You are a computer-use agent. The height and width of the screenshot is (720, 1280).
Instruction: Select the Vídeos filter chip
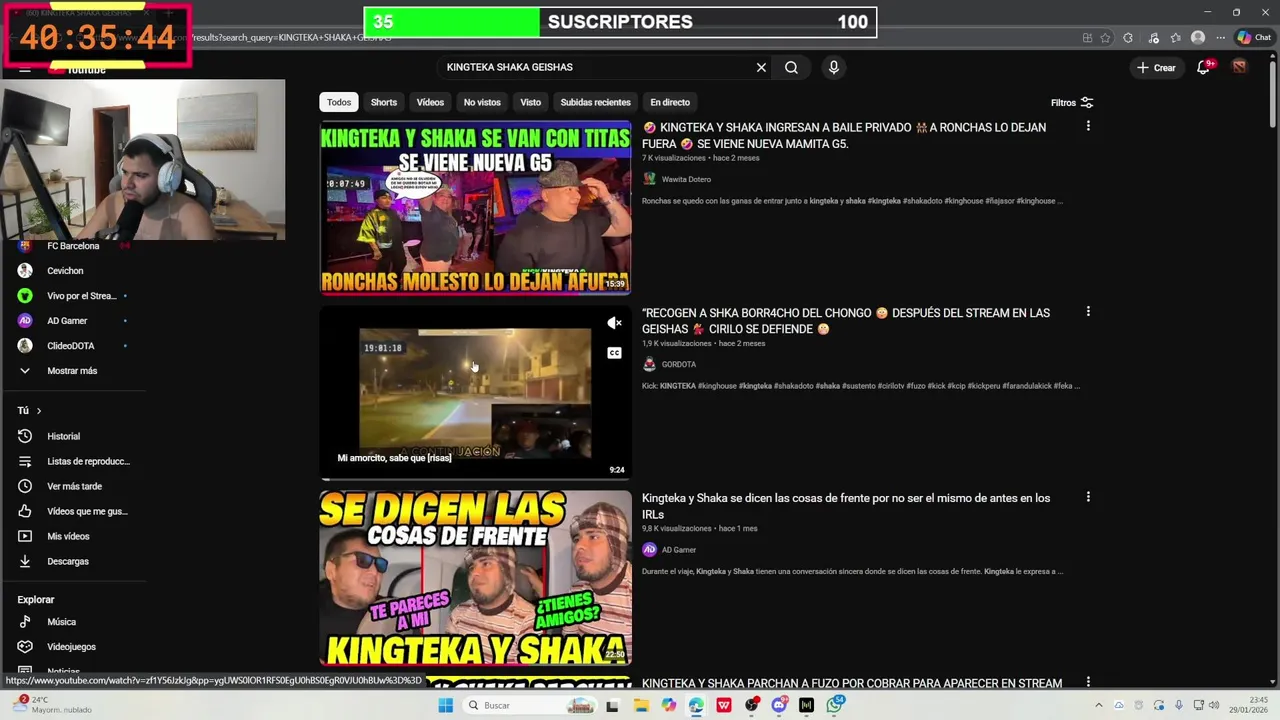pos(430,102)
